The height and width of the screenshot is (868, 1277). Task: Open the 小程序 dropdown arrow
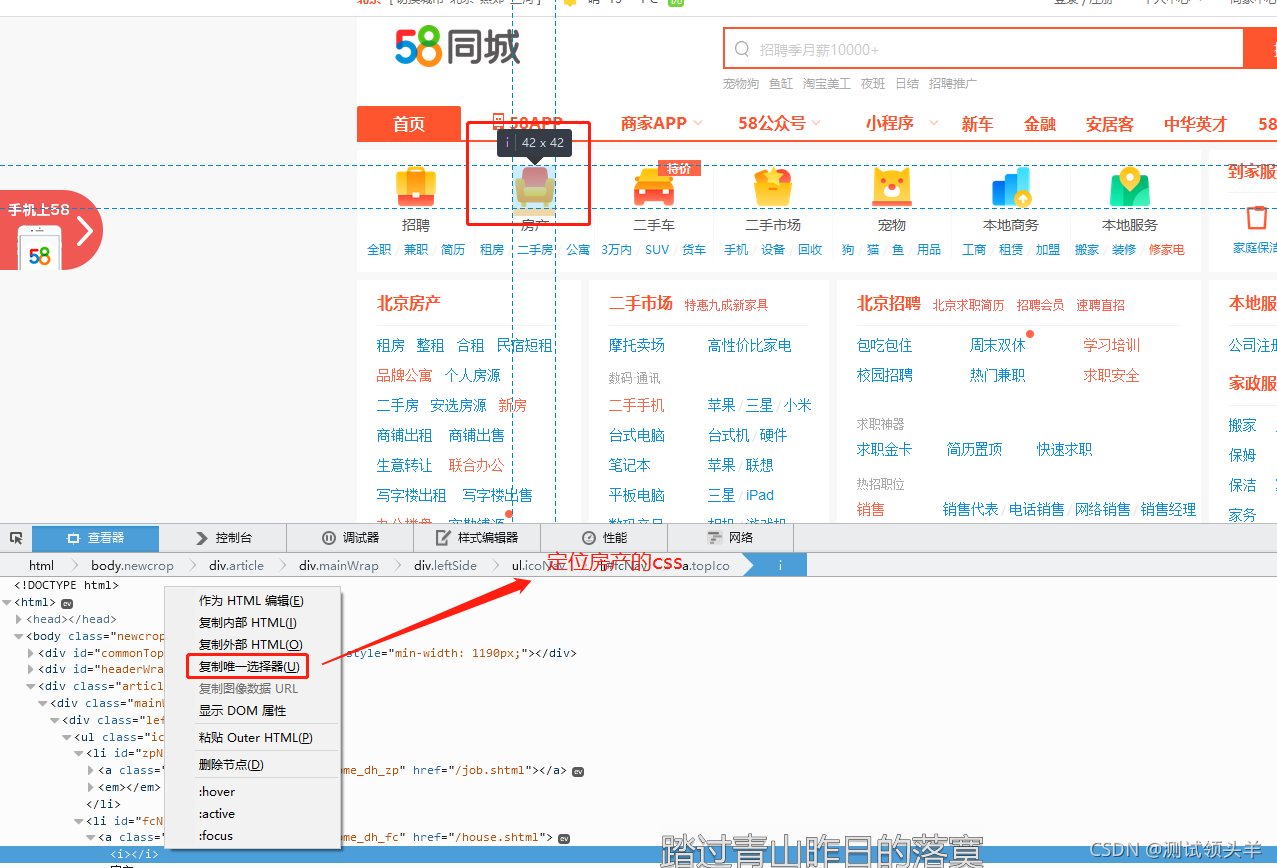[x=934, y=123]
